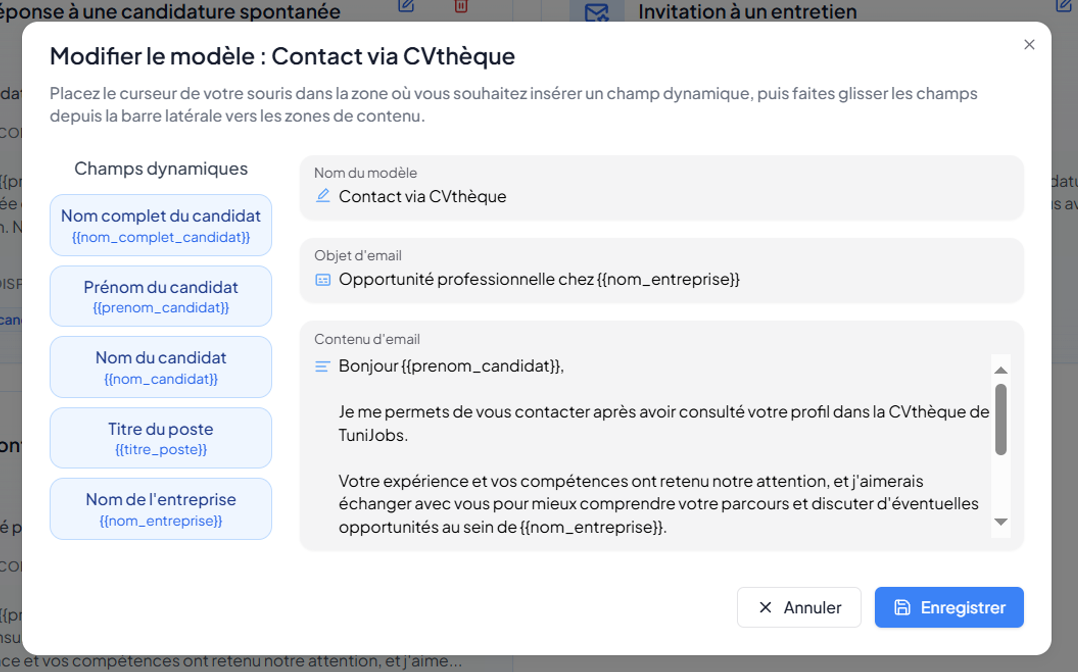Click the X icon inside Annuler button

(766, 607)
